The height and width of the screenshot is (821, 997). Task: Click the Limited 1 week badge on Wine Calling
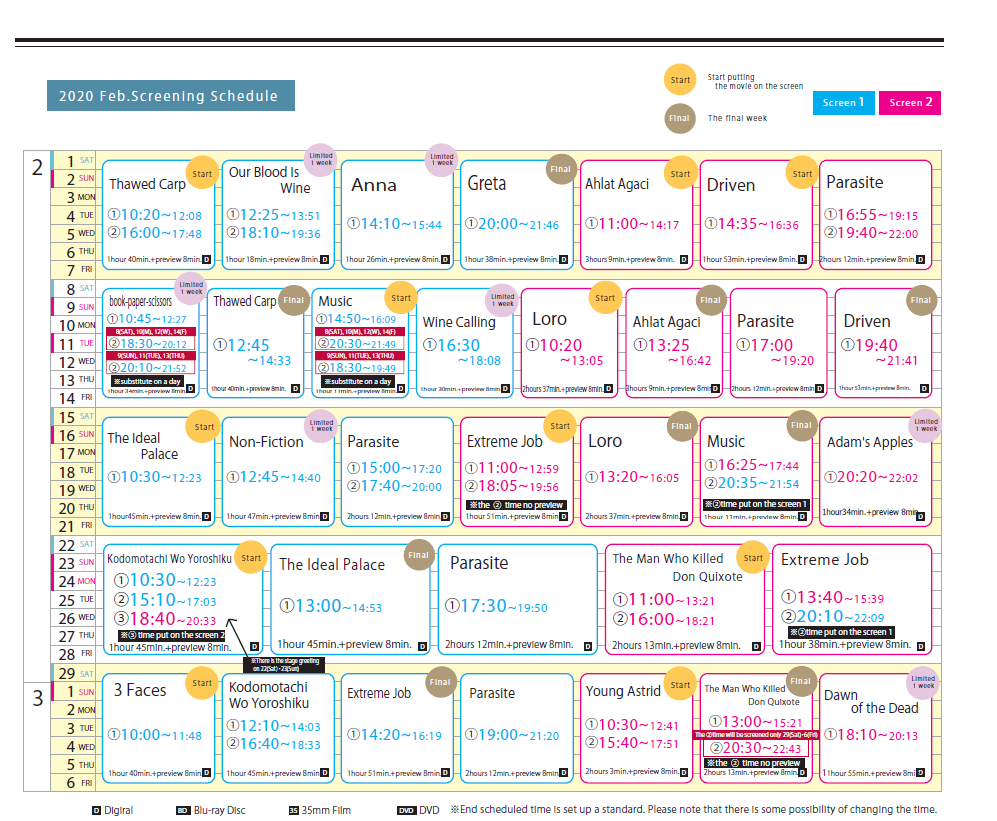(x=502, y=300)
